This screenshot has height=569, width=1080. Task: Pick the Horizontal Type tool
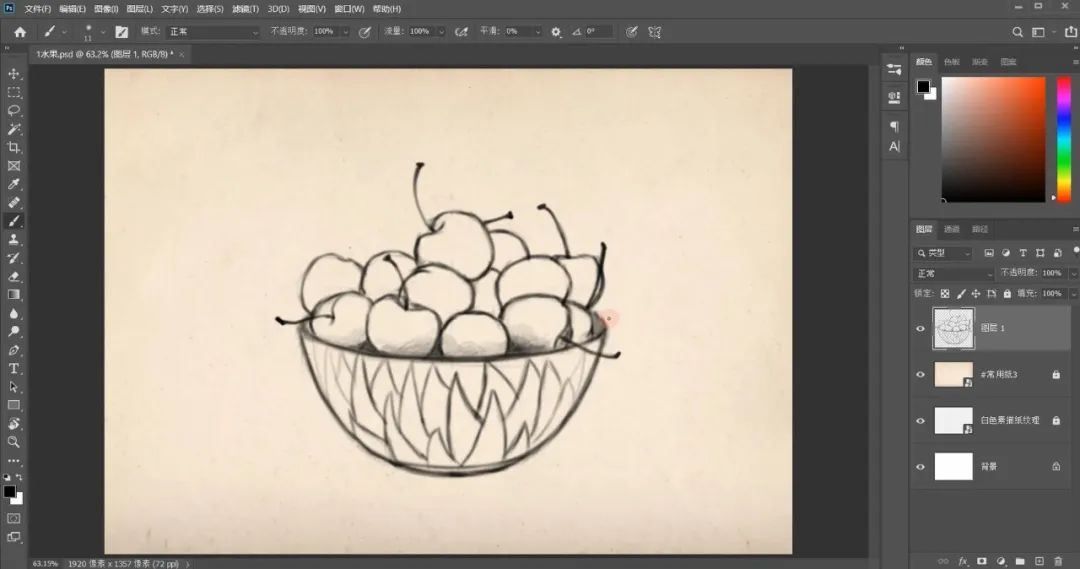(14, 369)
